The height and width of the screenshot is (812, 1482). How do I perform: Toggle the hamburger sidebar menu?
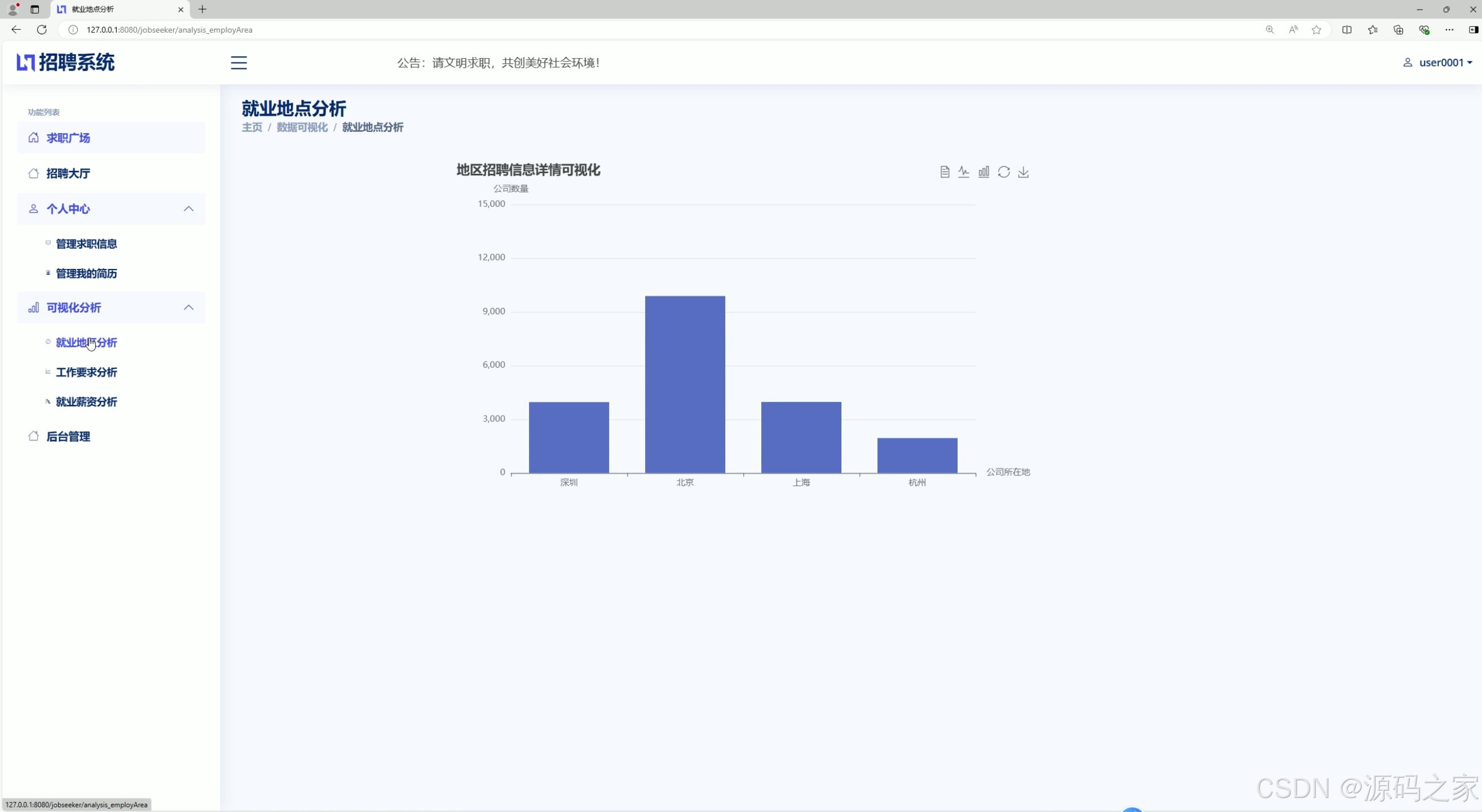[239, 63]
